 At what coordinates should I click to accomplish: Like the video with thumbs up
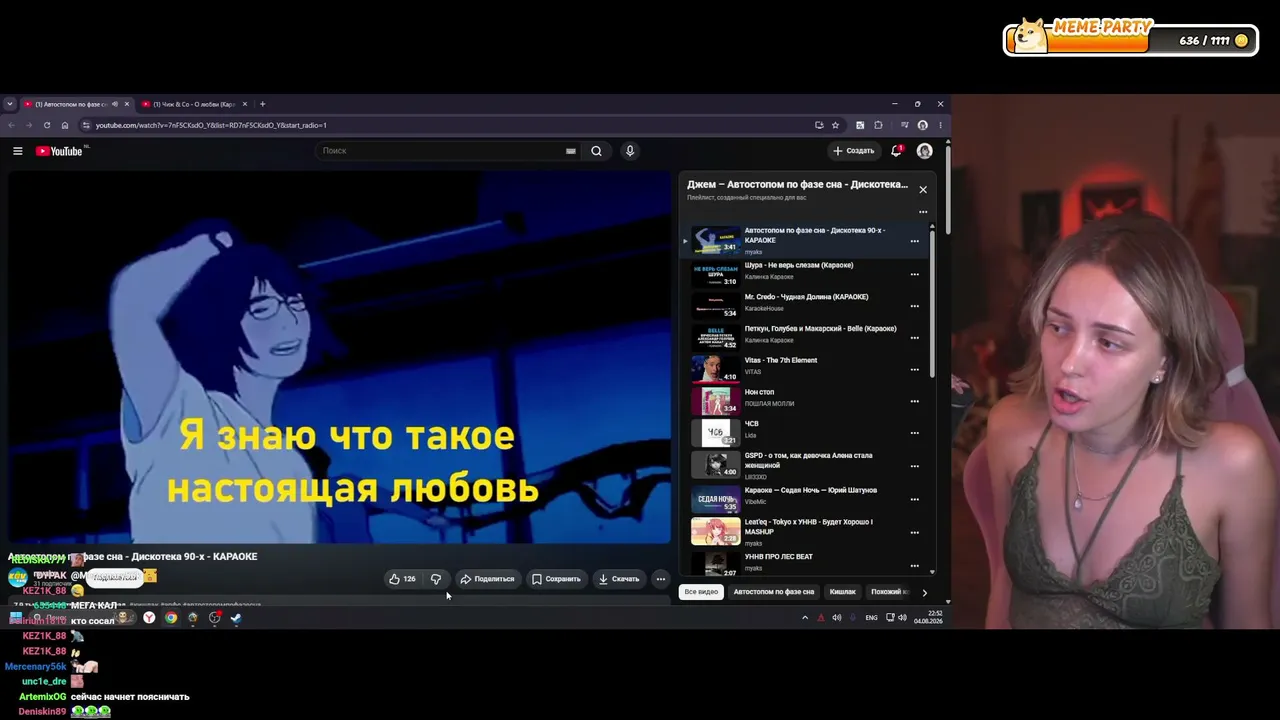pyautogui.click(x=402, y=579)
